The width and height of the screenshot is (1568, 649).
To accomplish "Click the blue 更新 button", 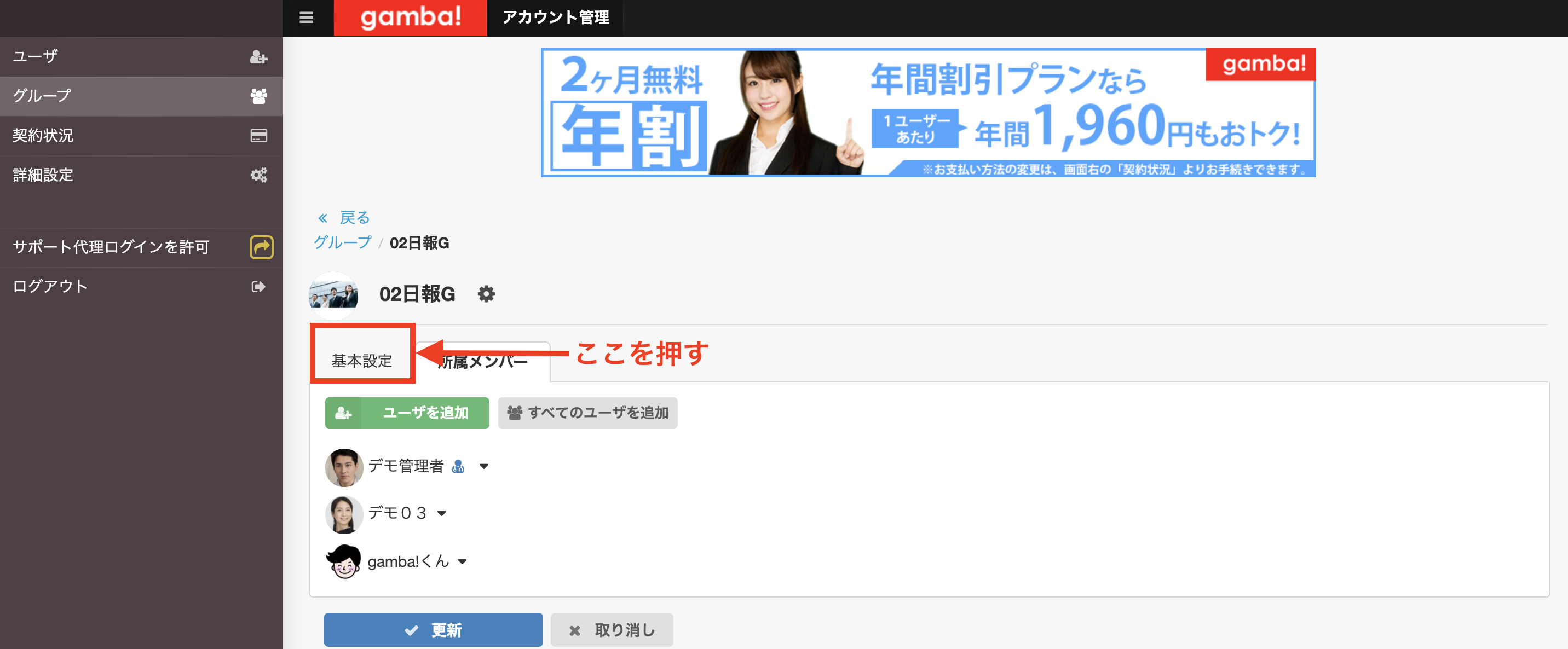I will coord(434,629).
